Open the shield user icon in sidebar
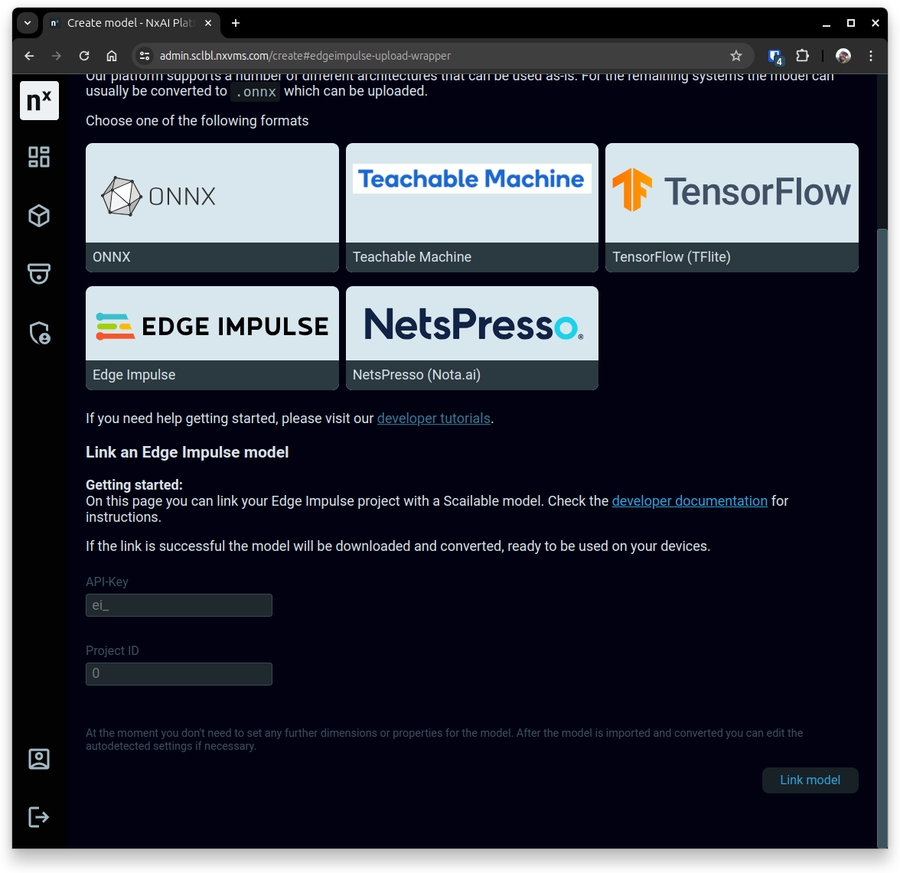Viewport: 900px width, 873px height. pos(39,333)
